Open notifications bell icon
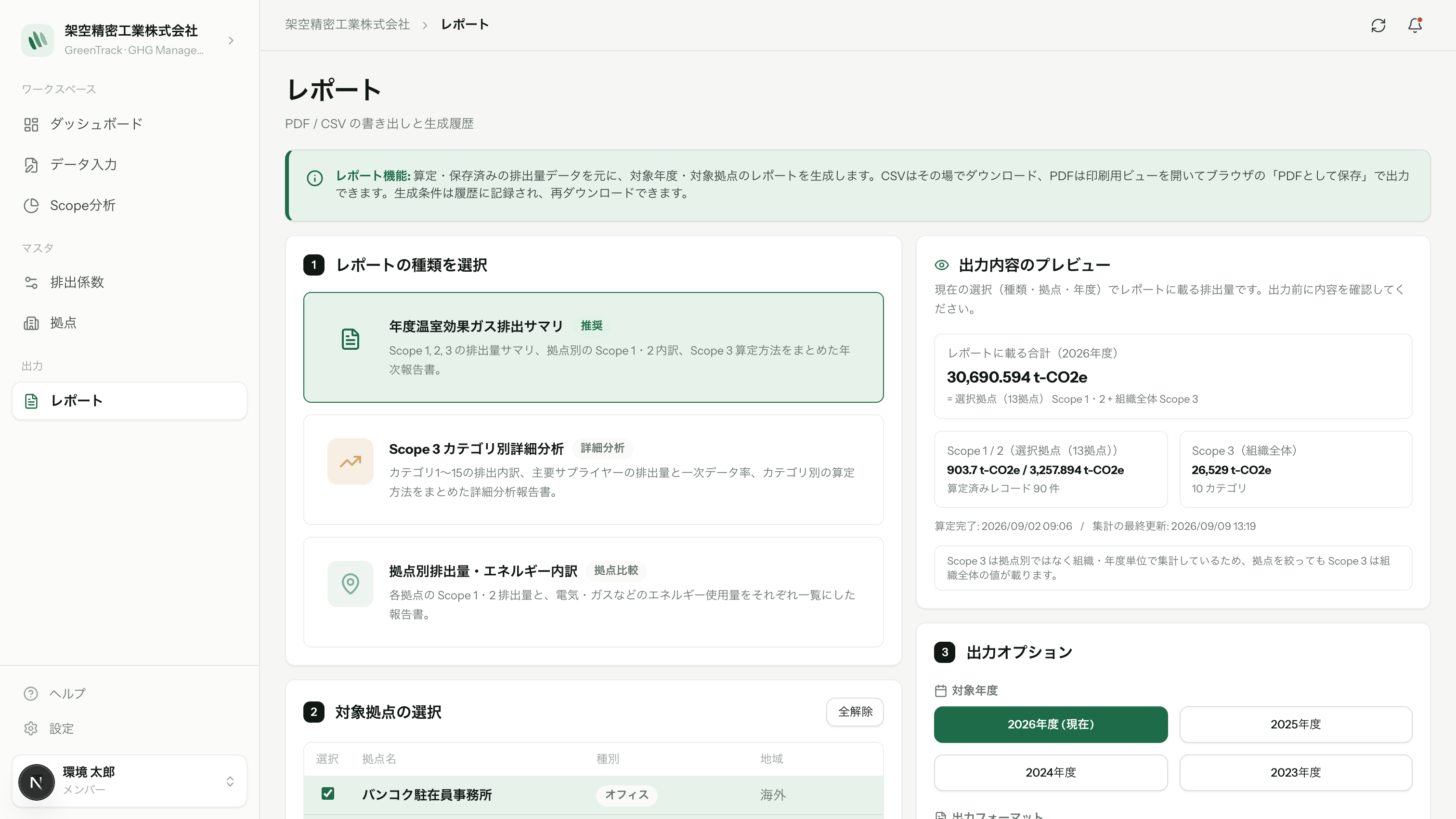 [1415, 26]
